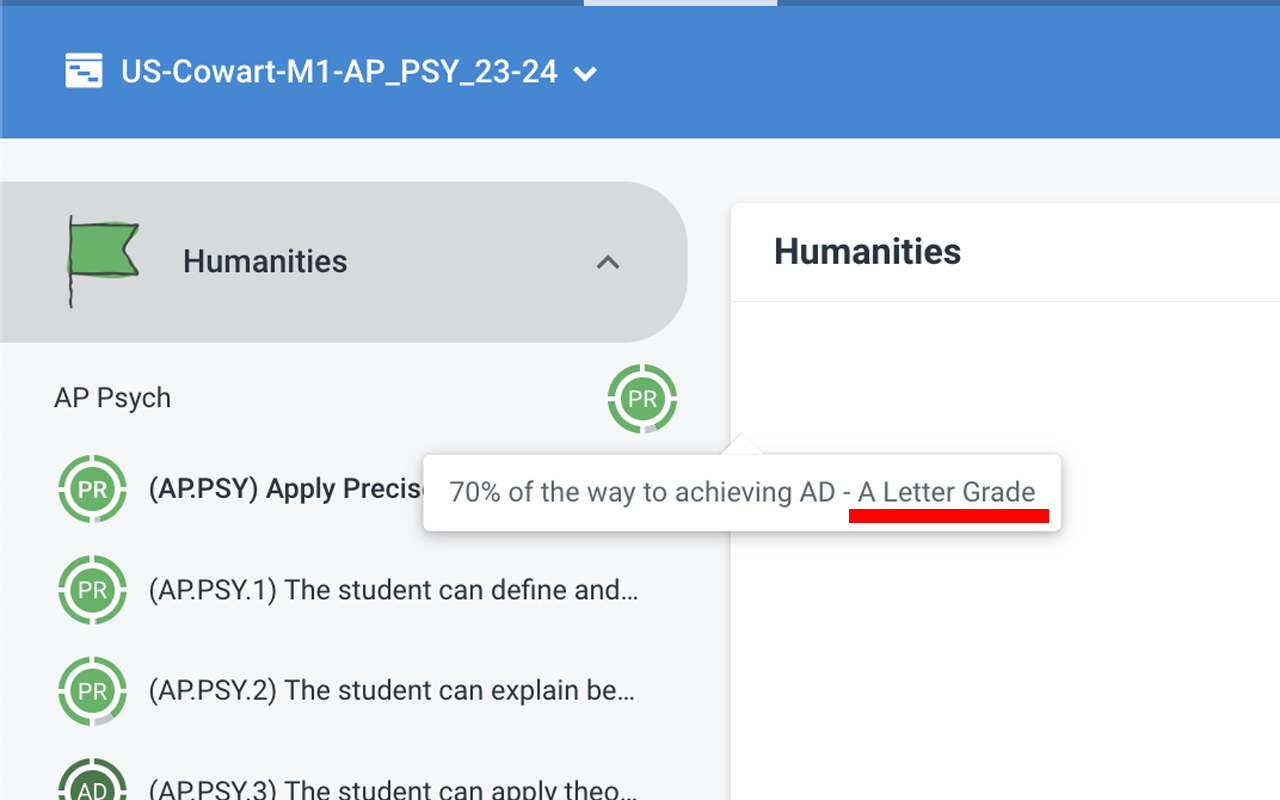Click PR badge next to AP.PSY.2

92,691
